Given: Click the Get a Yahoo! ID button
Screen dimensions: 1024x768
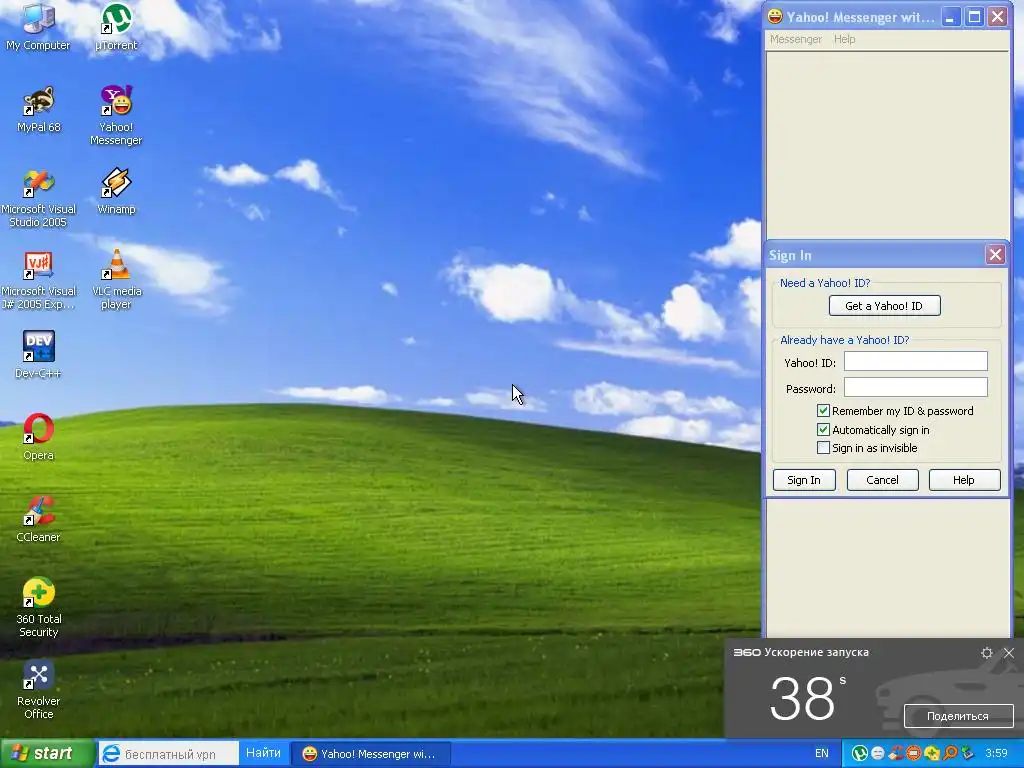Looking at the screenshot, I should coord(885,306).
